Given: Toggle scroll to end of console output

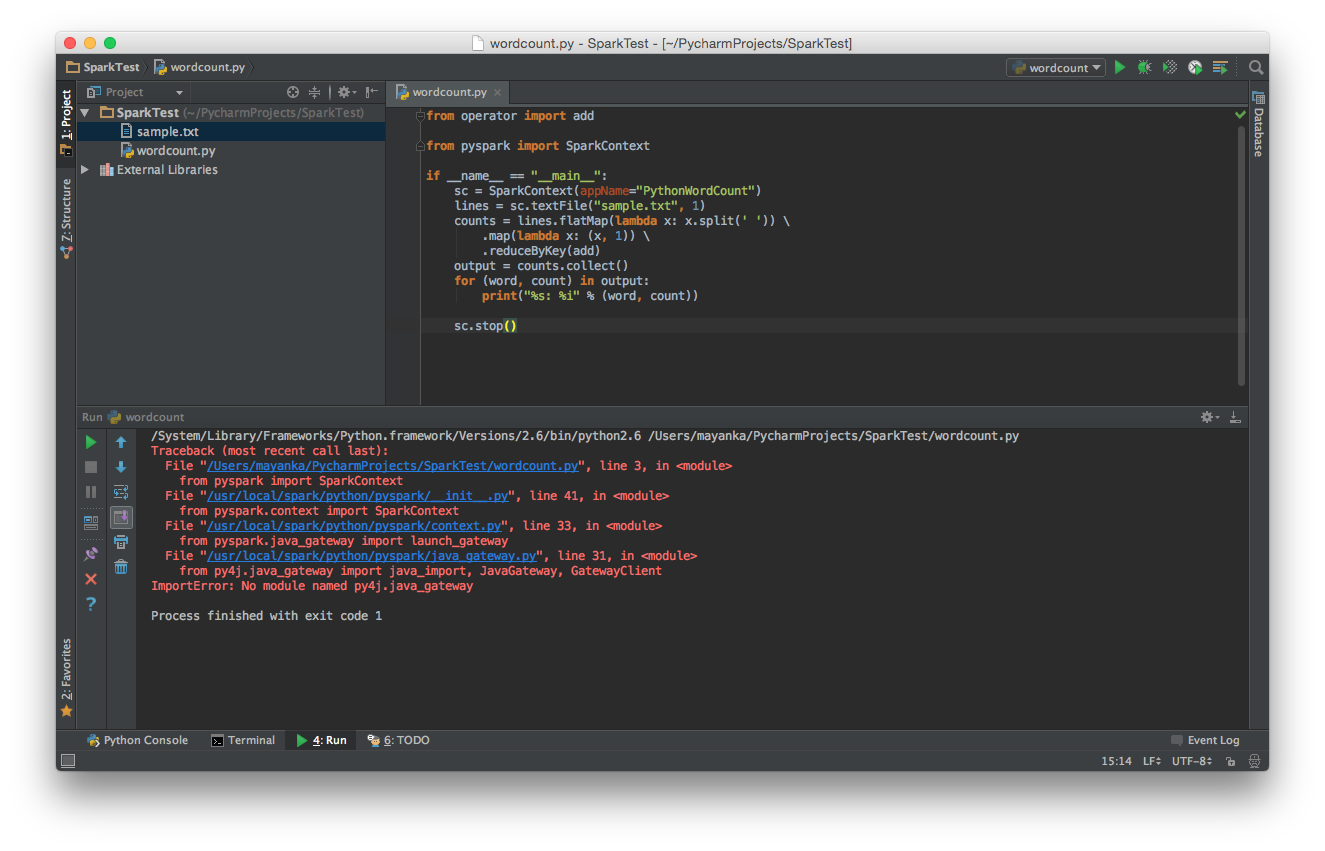Looking at the screenshot, I should tap(121, 517).
